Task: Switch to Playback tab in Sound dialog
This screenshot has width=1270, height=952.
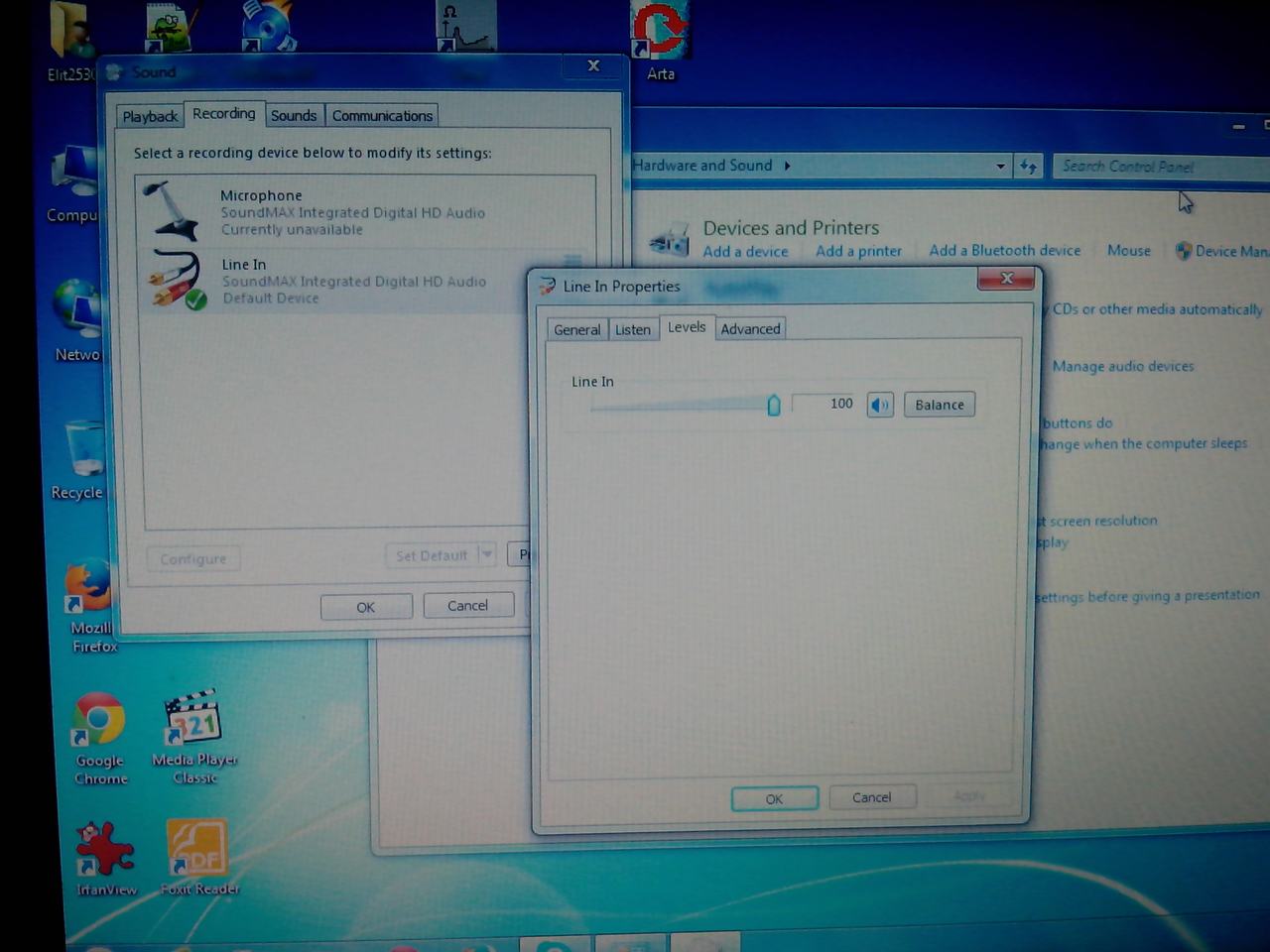Action: (150, 116)
